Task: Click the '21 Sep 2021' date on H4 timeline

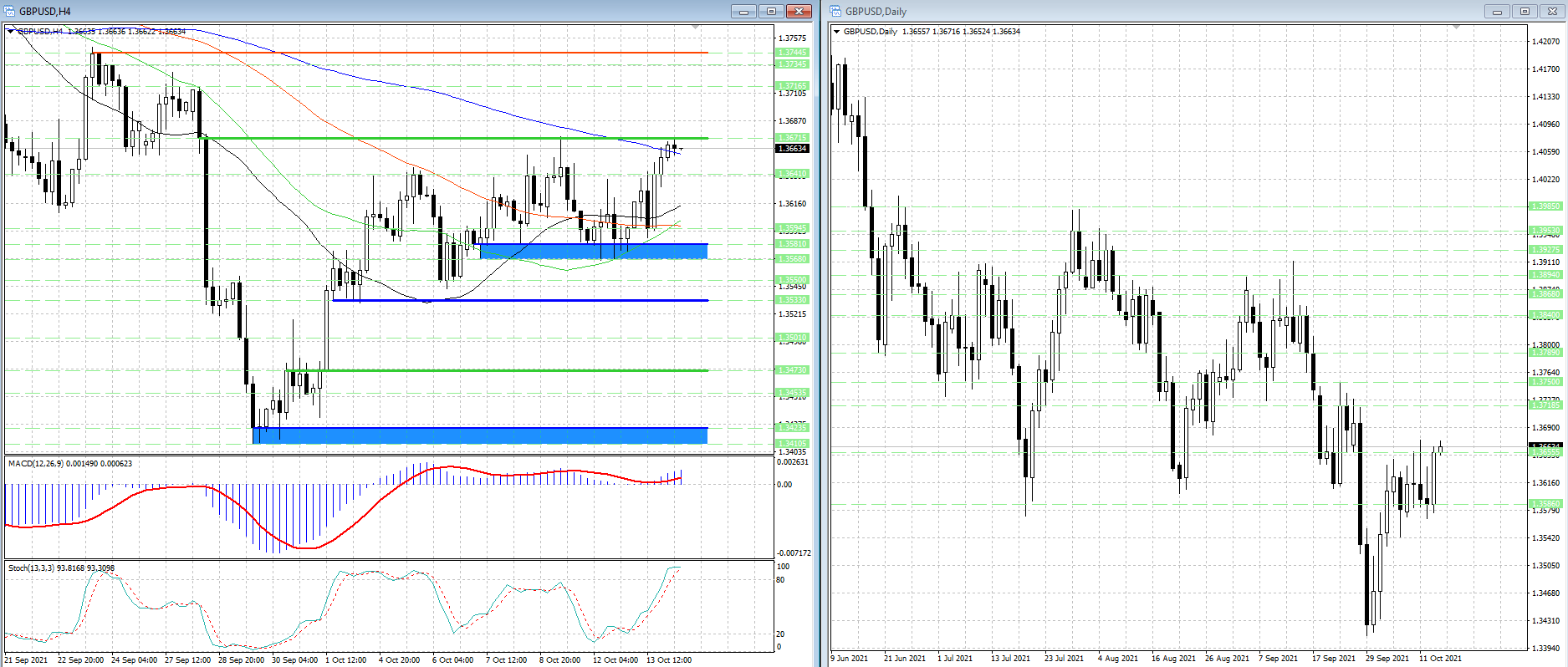Action: pos(26,659)
